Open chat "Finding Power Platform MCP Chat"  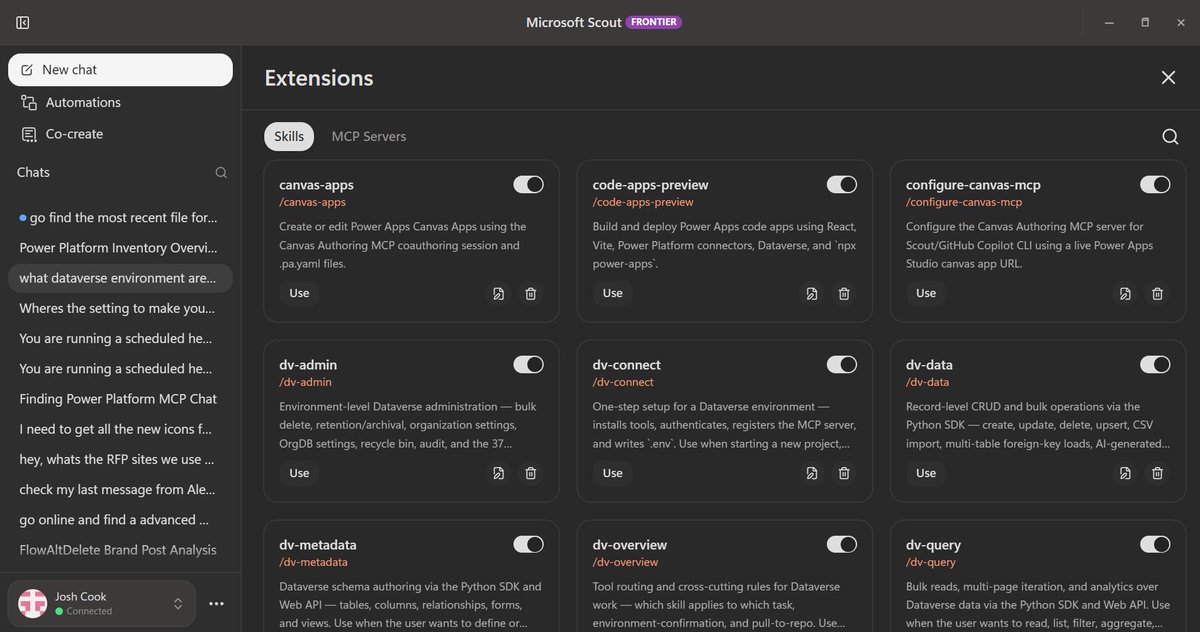pyautogui.click(x=120, y=398)
